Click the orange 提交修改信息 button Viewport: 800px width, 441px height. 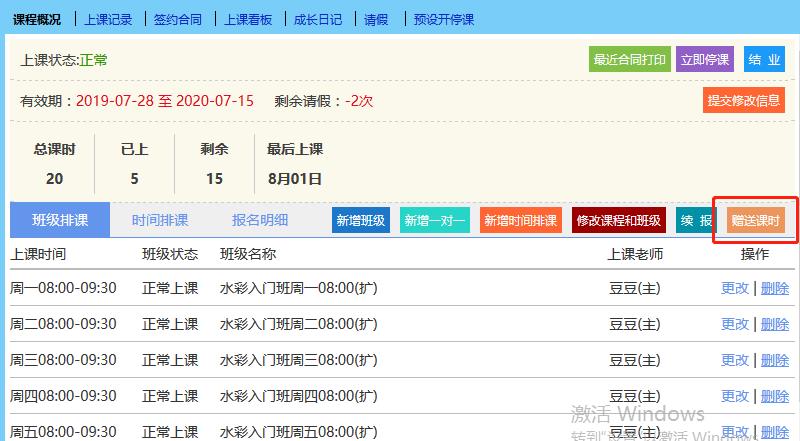point(743,101)
